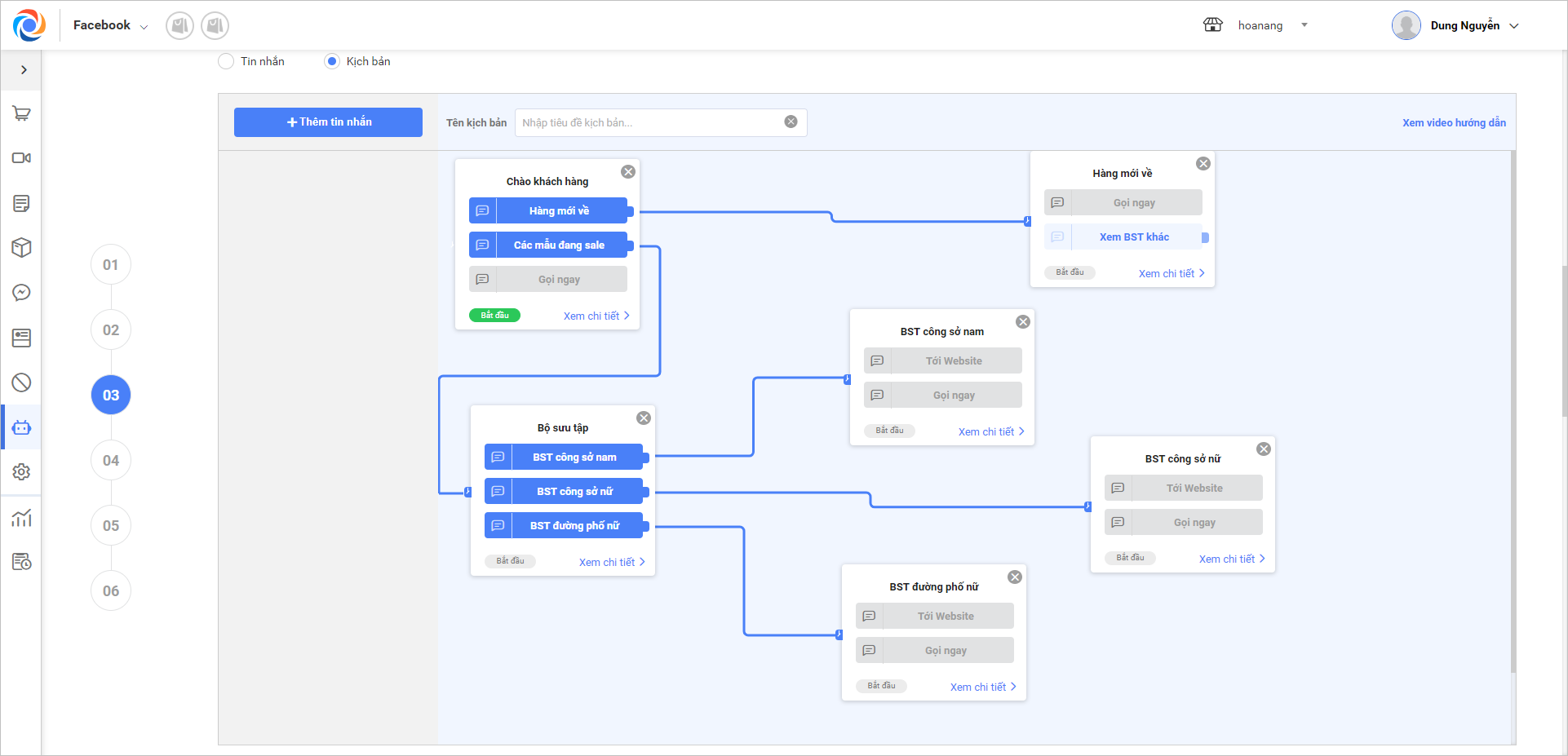Open the blocked/ban sidebar icon
Viewport: 1568px width, 756px height.
[x=21, y=382]
